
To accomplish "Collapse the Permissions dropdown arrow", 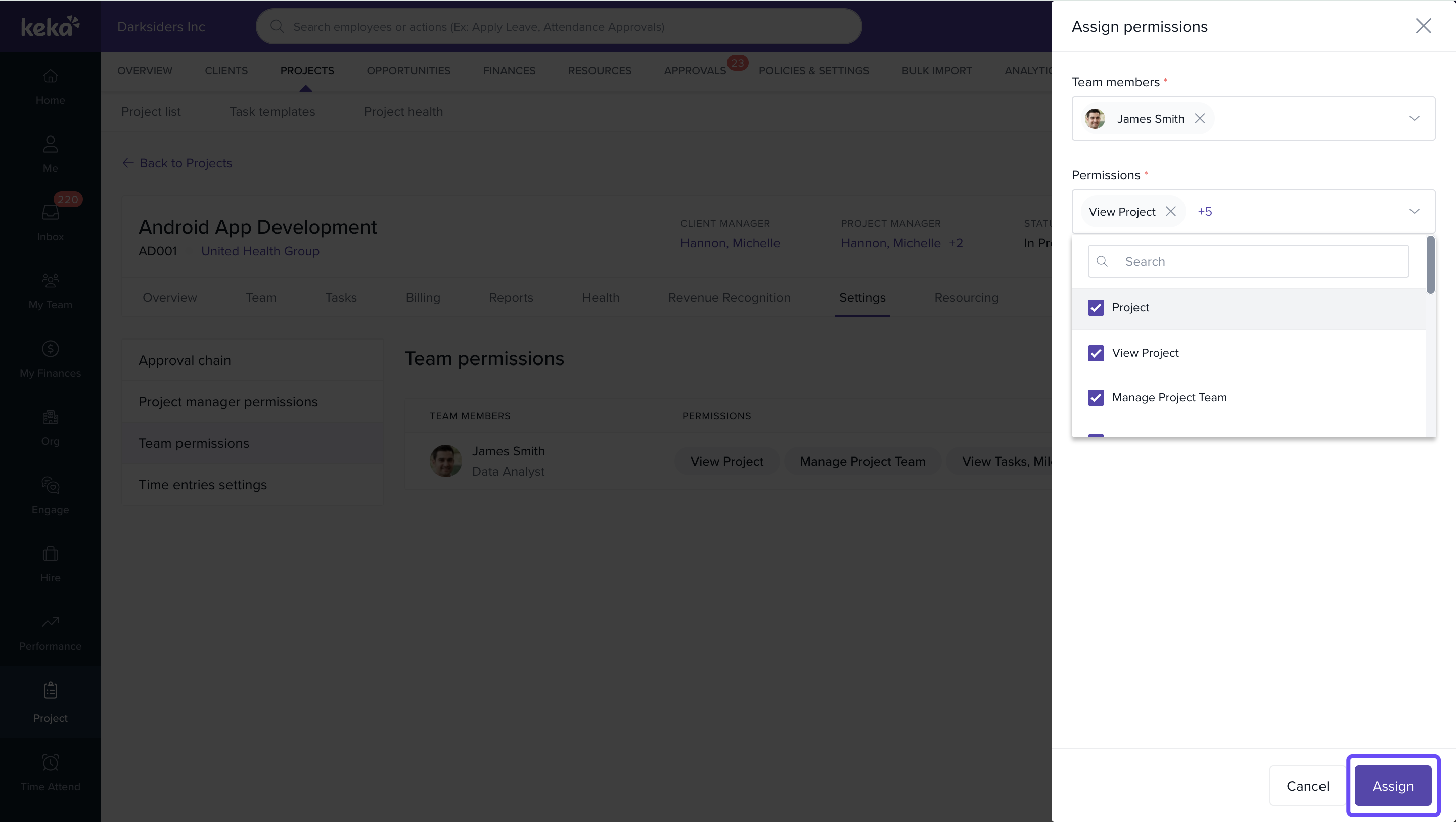I will [1414, 211].
